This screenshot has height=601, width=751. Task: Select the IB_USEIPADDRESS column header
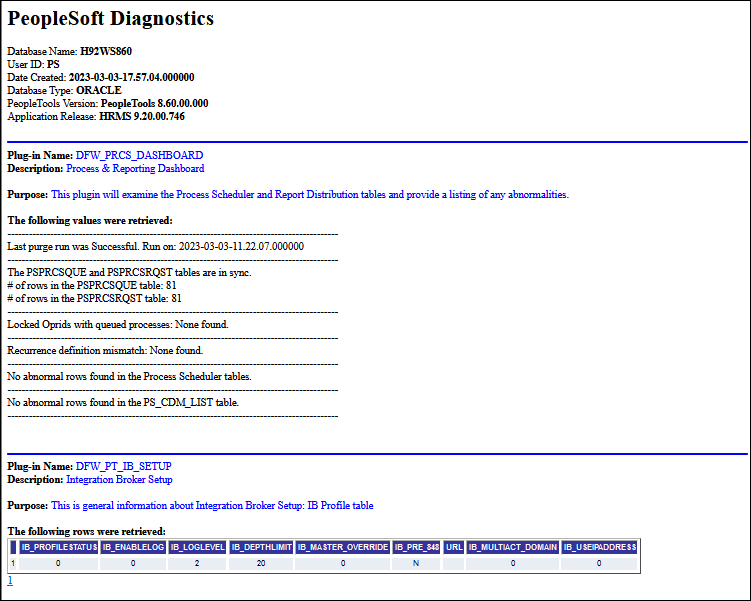click(599, 547)
